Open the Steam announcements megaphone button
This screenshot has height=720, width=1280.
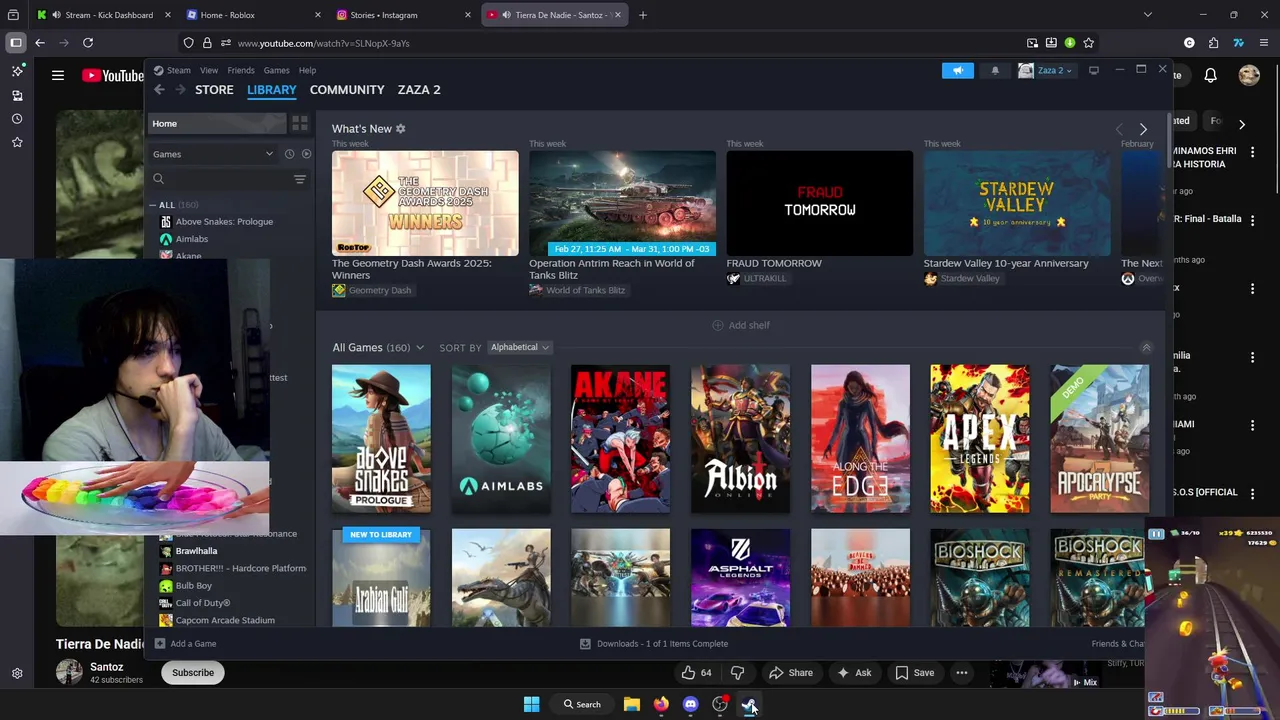tap(957, 70)
